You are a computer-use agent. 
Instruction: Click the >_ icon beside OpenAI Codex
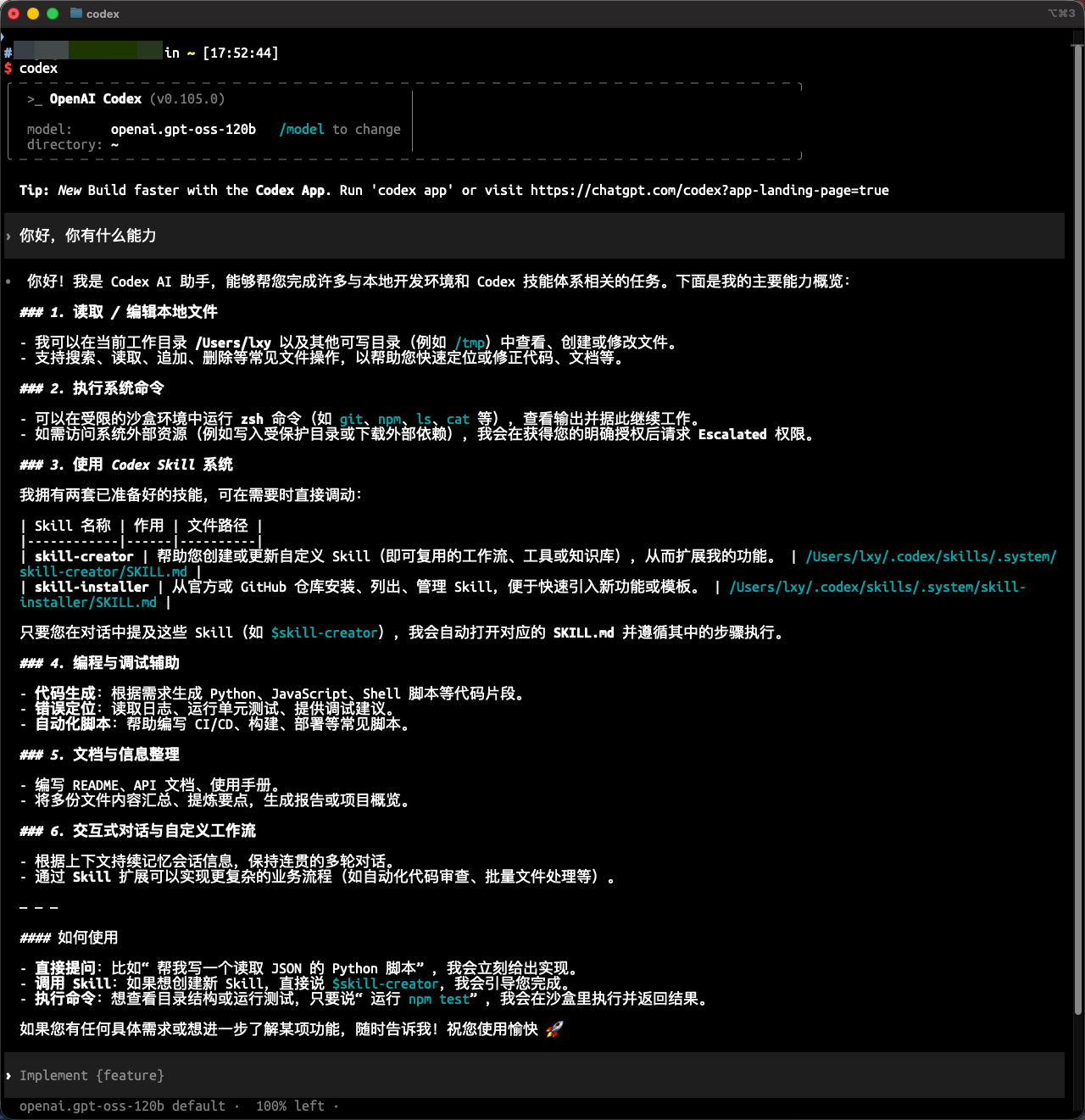[x=34, y=99]
